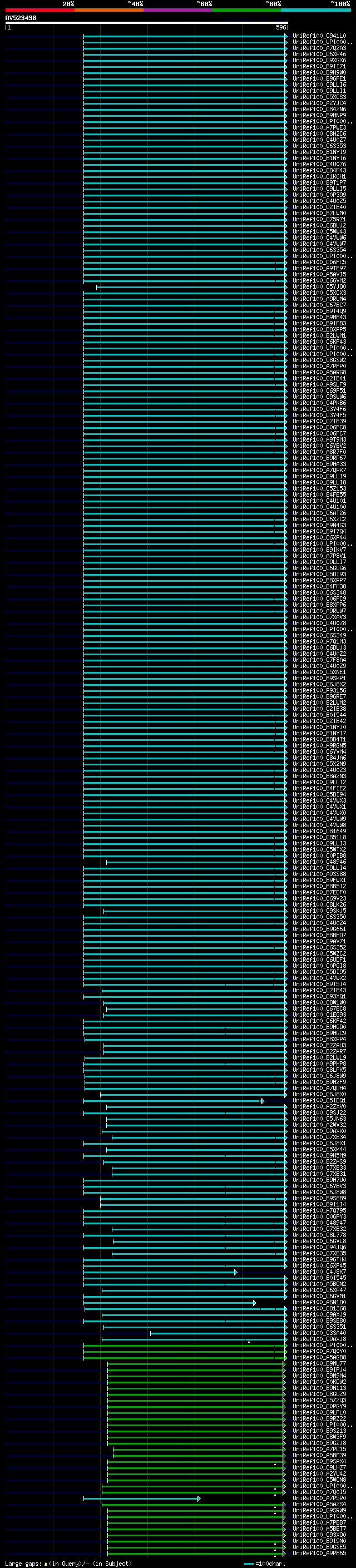Select the label UniRef100_C5XCS3
The width and height of the screenshot is (356, 1568).
pos(319,97)
